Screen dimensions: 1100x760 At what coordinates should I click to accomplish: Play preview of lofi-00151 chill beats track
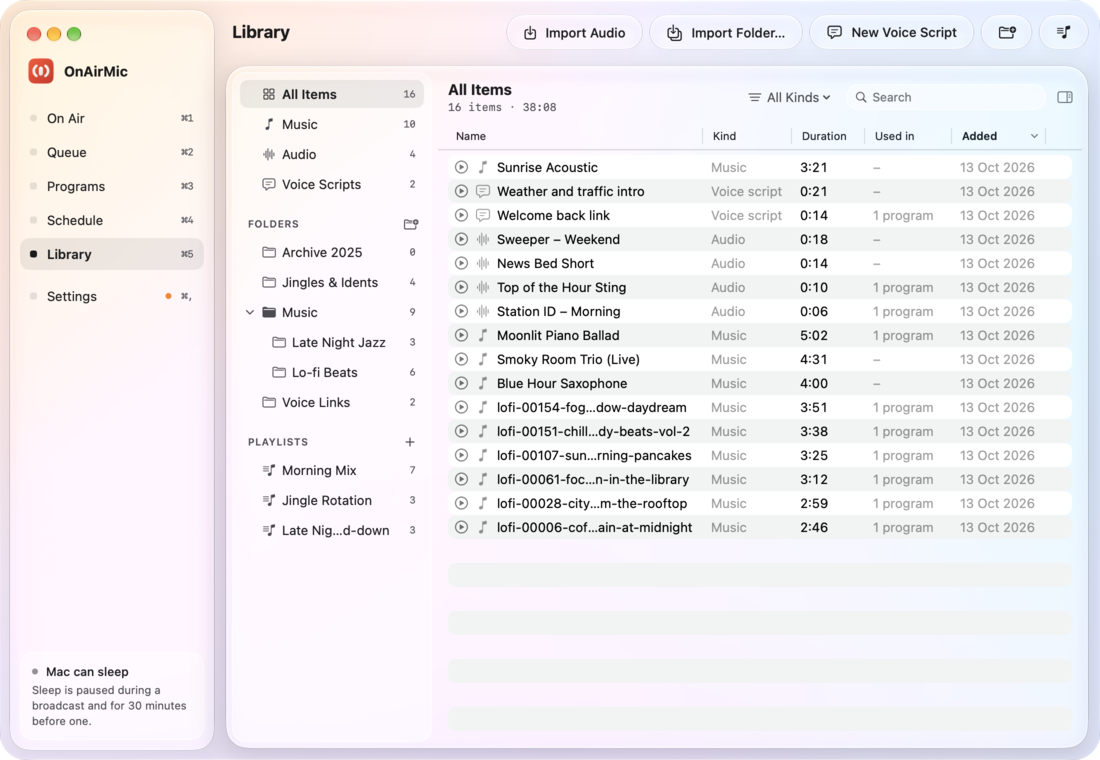461,431
